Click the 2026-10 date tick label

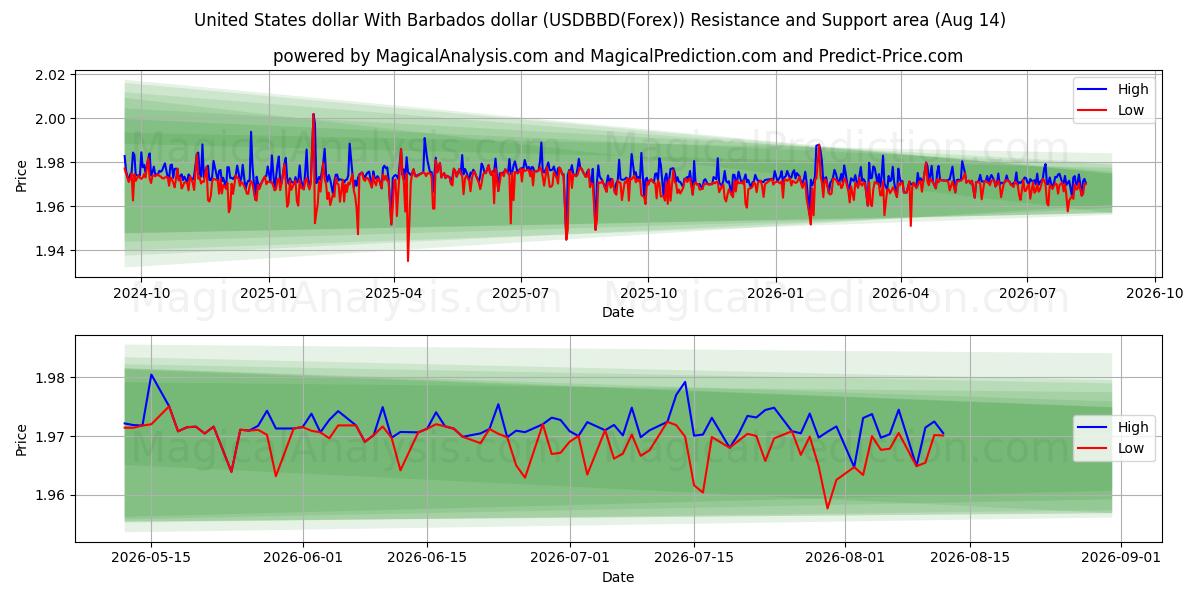point(1155,293)
